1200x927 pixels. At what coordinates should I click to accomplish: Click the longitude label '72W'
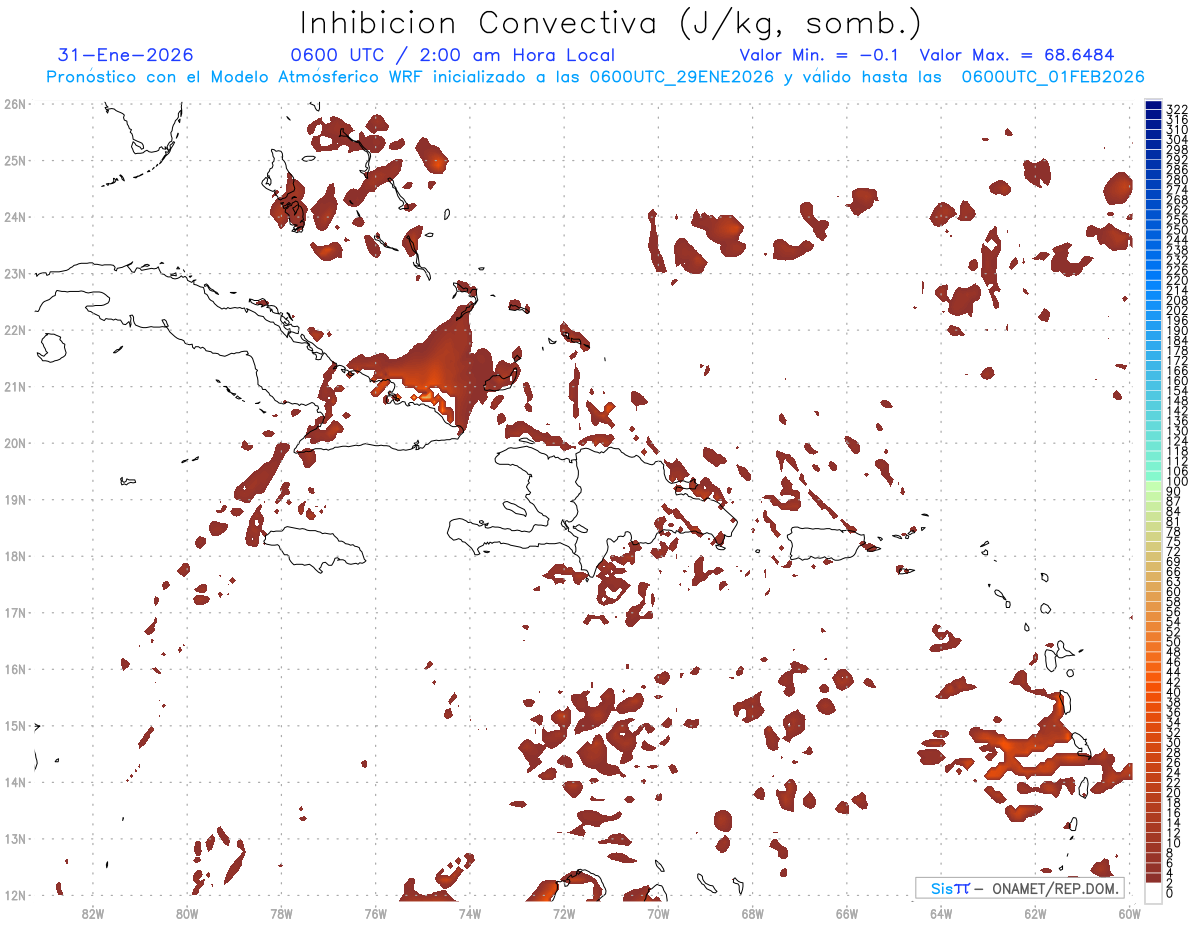tap(564, 913)
